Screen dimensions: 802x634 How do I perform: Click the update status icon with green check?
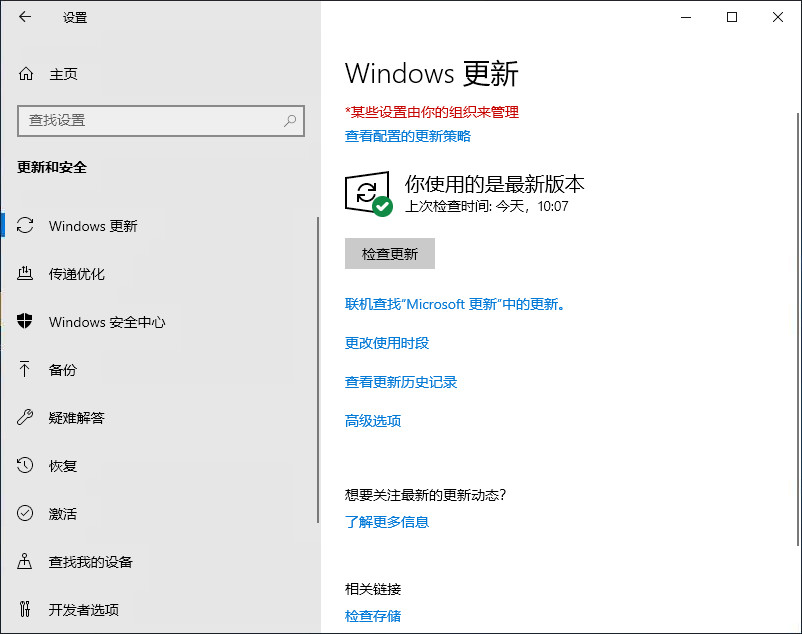pos(369,194)
